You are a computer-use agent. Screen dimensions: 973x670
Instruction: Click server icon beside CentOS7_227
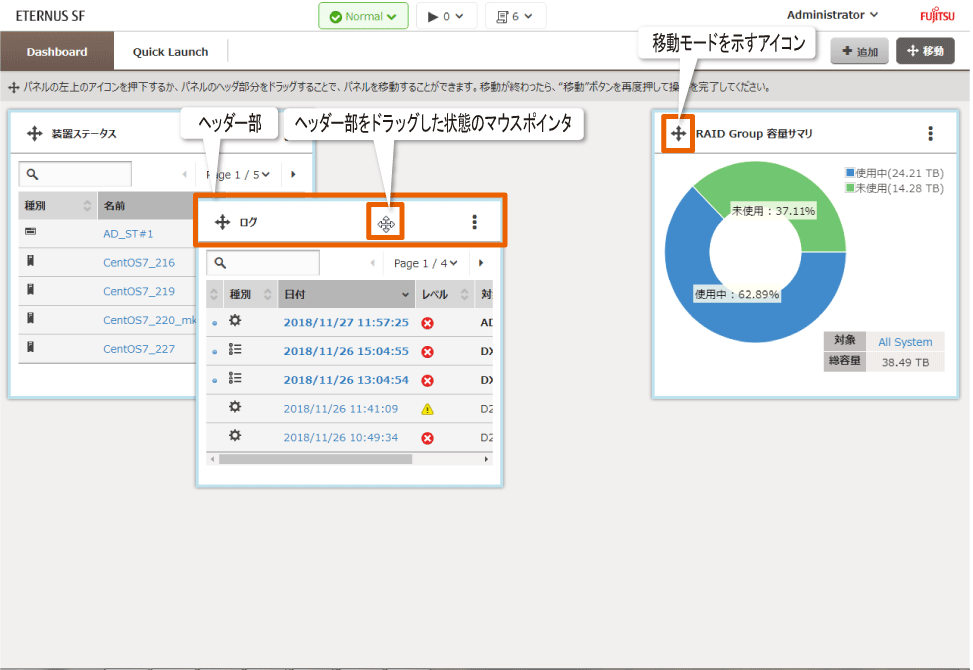(x=30, y=347)
